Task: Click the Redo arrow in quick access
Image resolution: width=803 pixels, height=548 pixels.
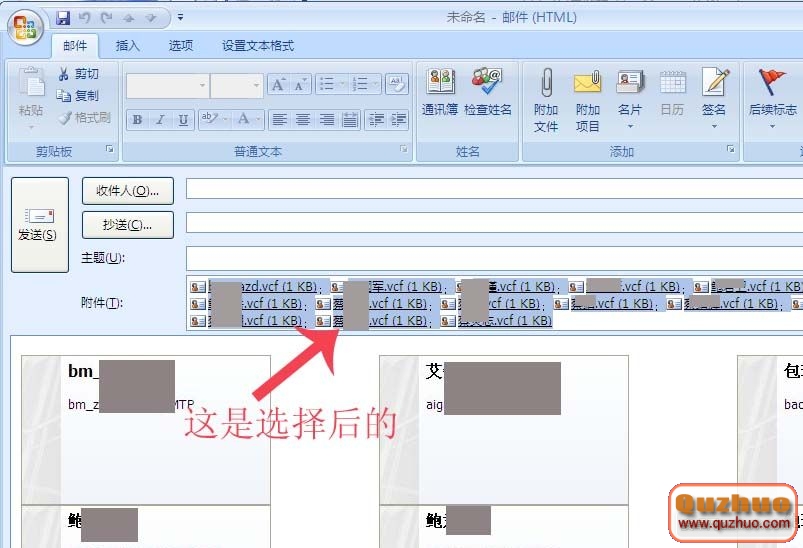Action: point(107,18)
